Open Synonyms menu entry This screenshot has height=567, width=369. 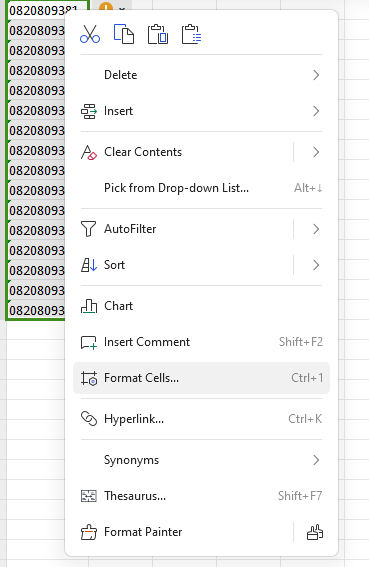(x=201, y=460)
